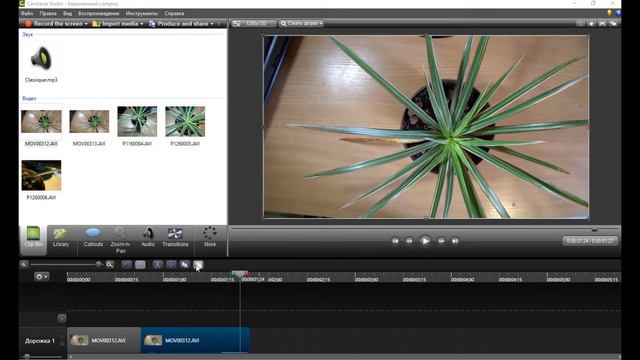The width and height of the screenshot is (640, 360).
Task: Click the track height slider near Дорожка 1
Action: (x=27, y=356)
